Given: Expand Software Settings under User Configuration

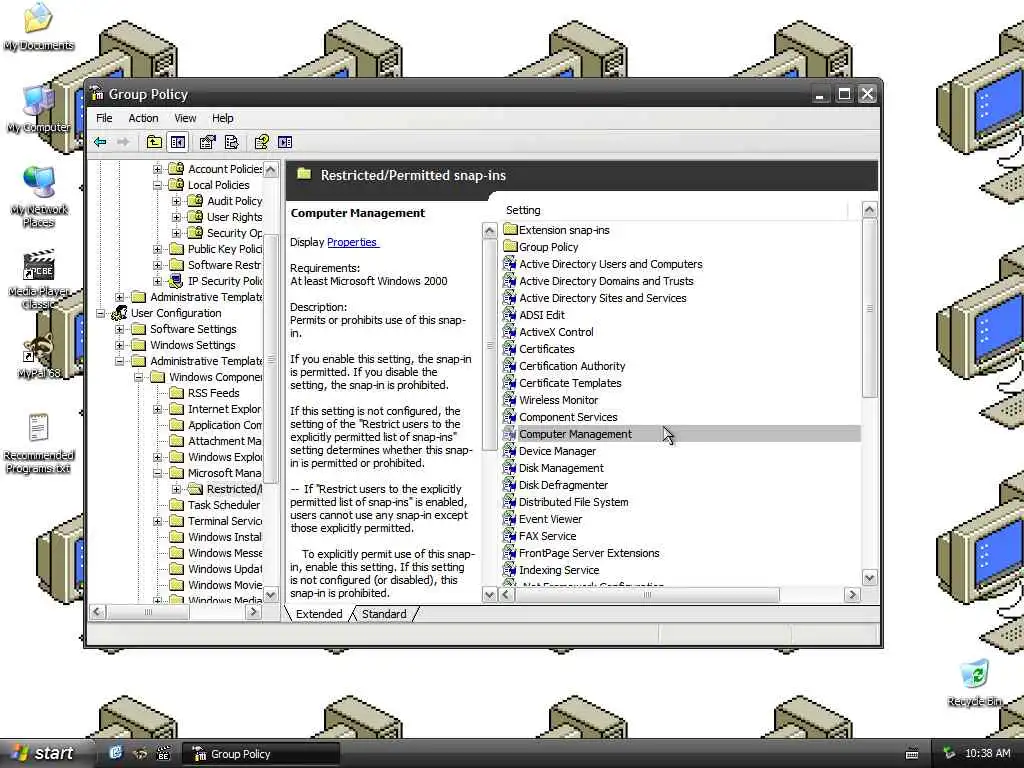Looking at the screenshot, I should click(120, 330).
